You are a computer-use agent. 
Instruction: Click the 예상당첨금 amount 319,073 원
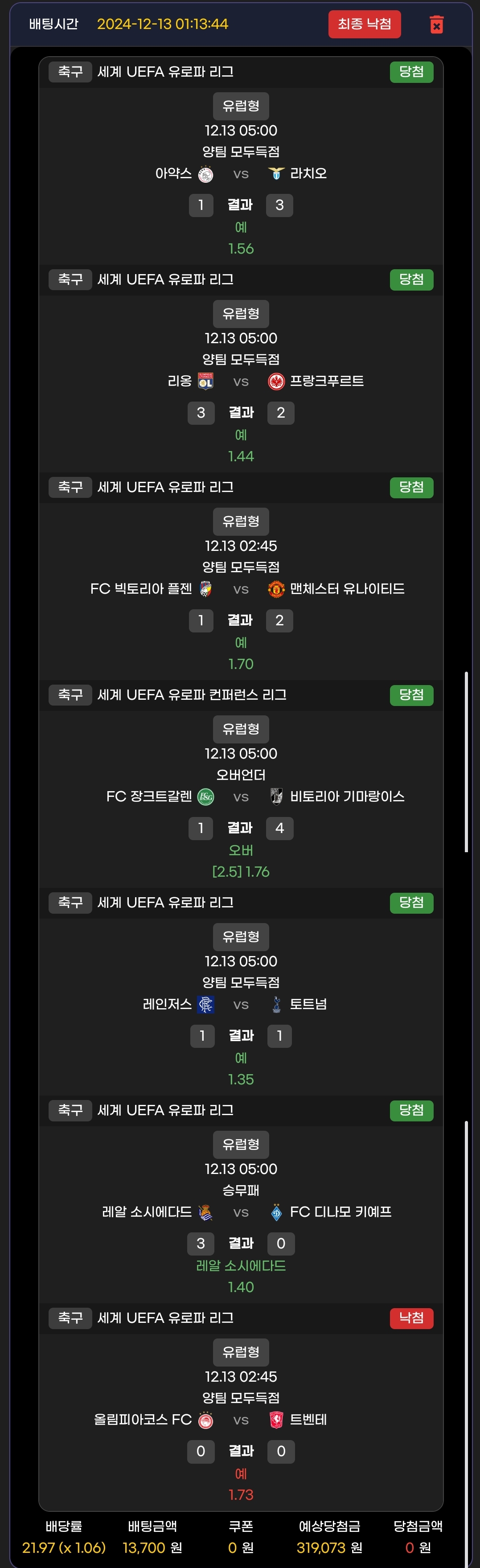tap(329, 1547)
